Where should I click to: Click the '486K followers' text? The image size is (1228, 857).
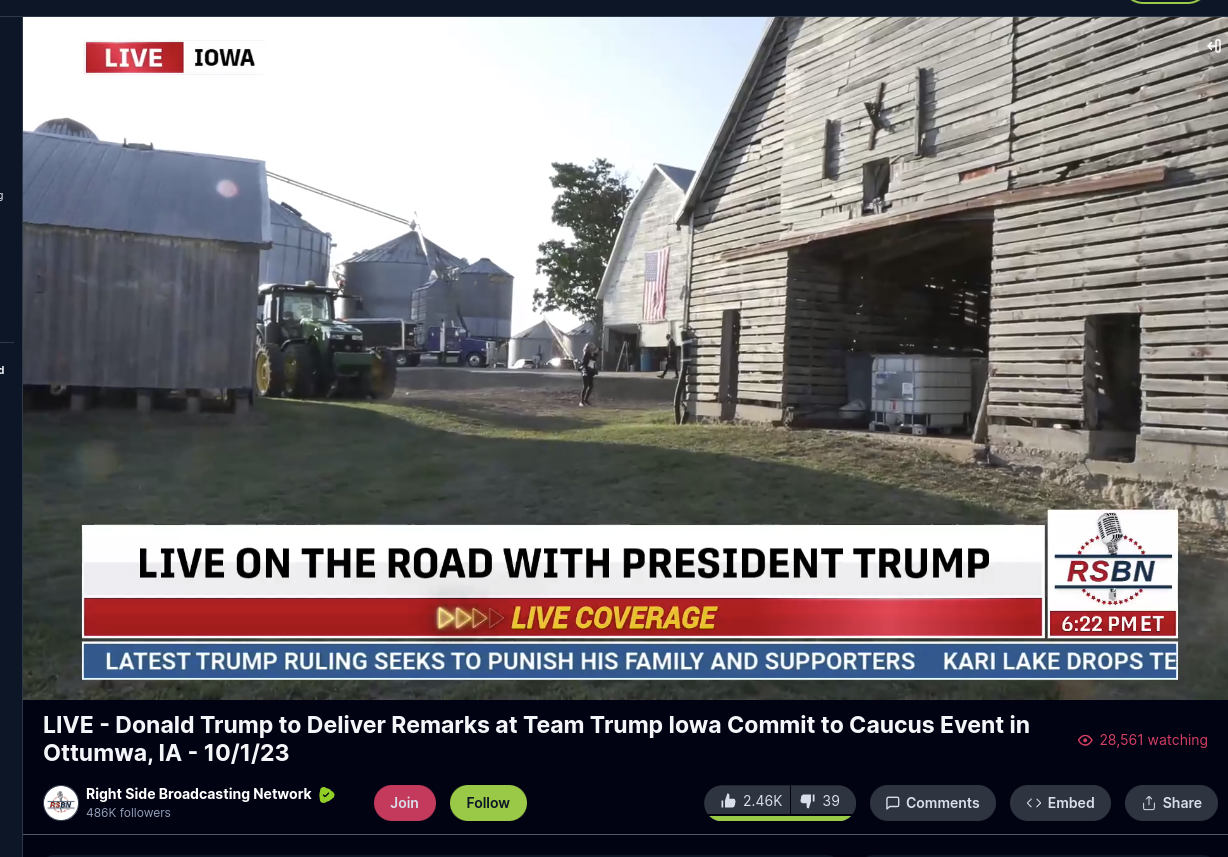(128, 813)
